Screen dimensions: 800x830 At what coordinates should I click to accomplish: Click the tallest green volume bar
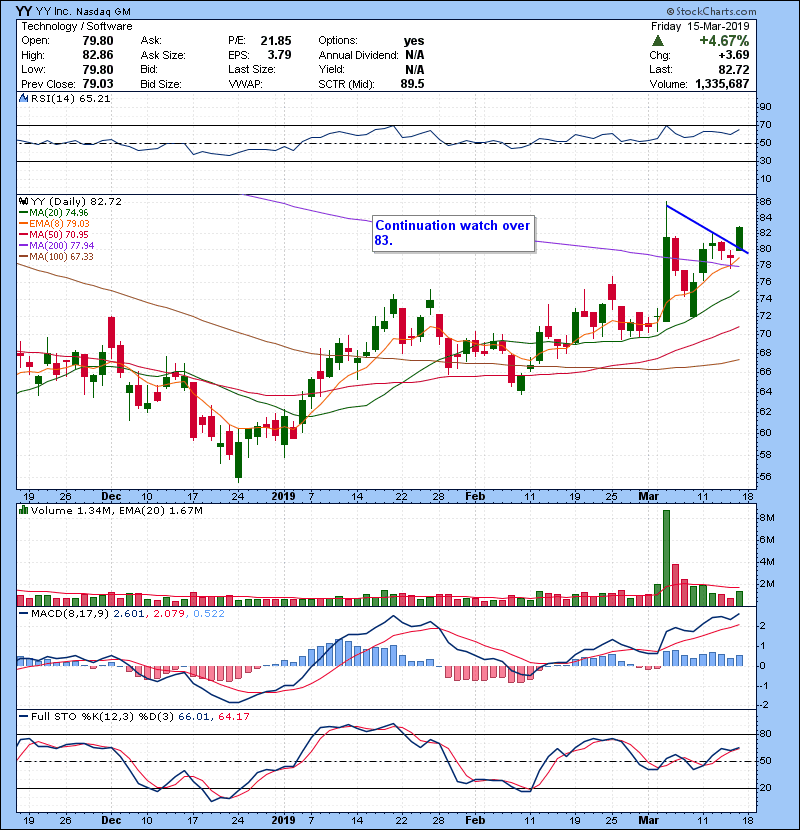(667, 558)
